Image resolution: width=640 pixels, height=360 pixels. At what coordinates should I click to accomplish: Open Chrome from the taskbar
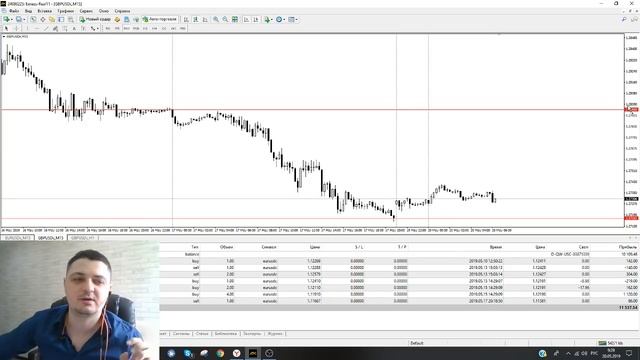coord(220,353)
